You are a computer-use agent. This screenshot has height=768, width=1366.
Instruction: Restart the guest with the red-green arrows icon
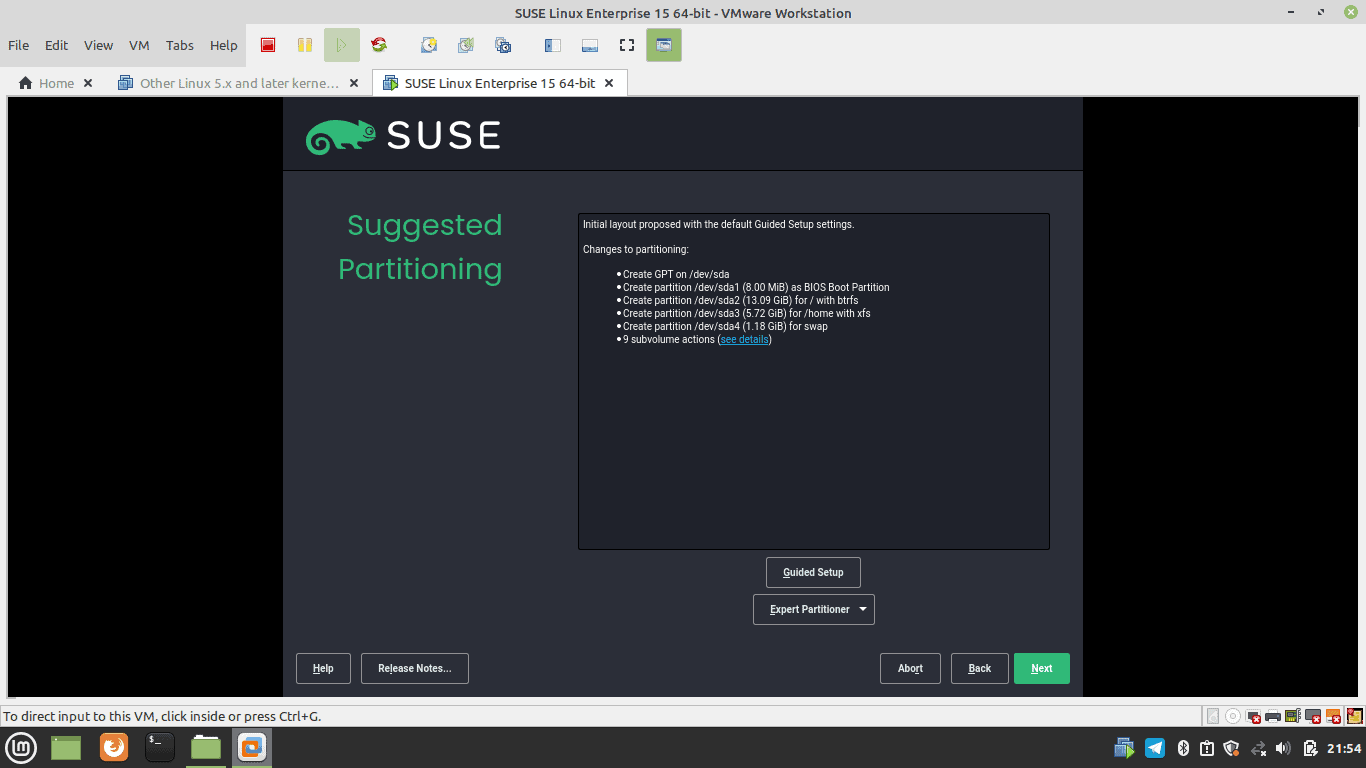(x=378, y=45)
